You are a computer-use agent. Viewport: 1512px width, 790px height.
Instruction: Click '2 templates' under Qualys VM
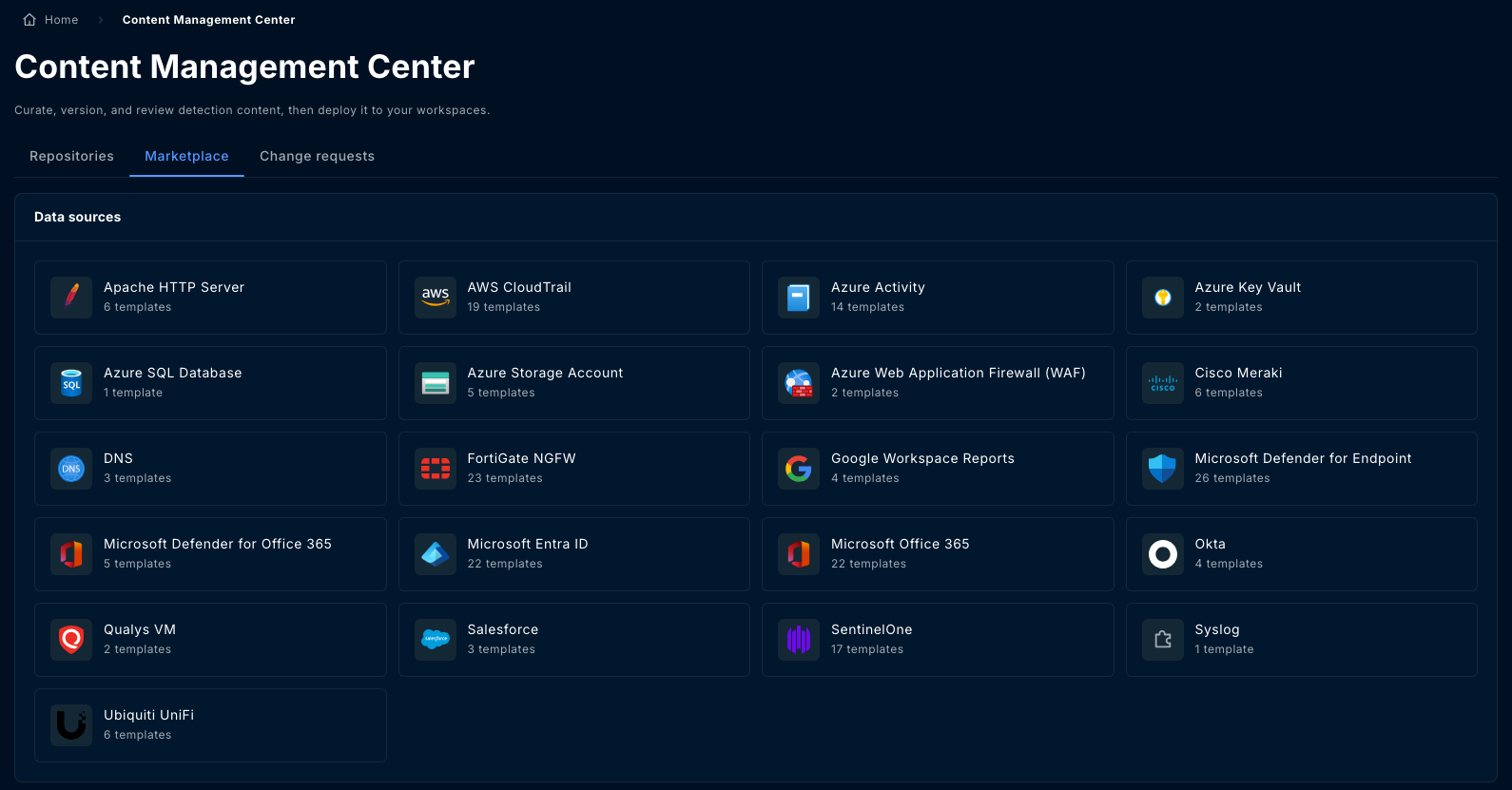(138, 649)
